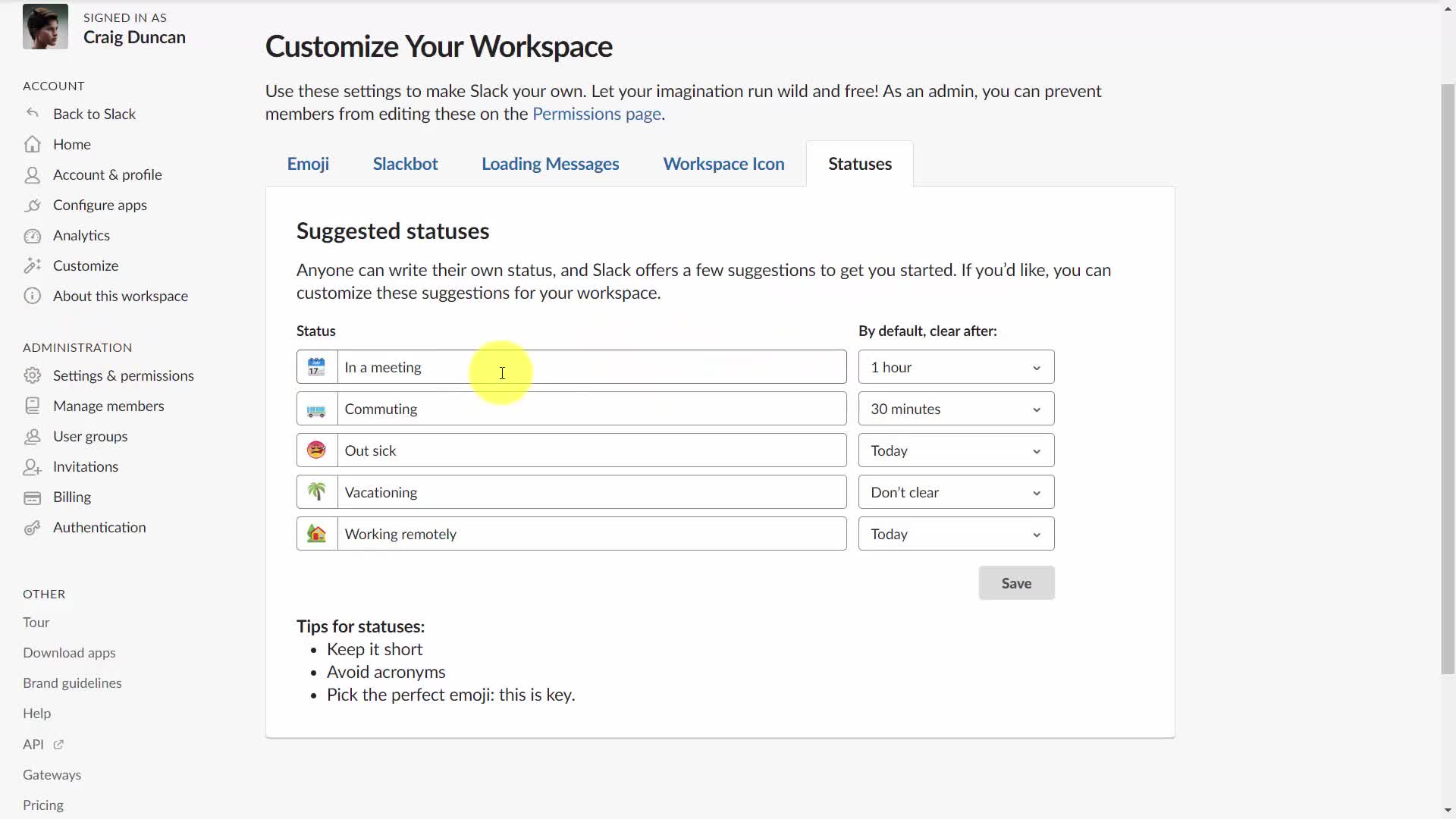Open User groups page
Viewport: 1456px width, 819px height.
90,436
